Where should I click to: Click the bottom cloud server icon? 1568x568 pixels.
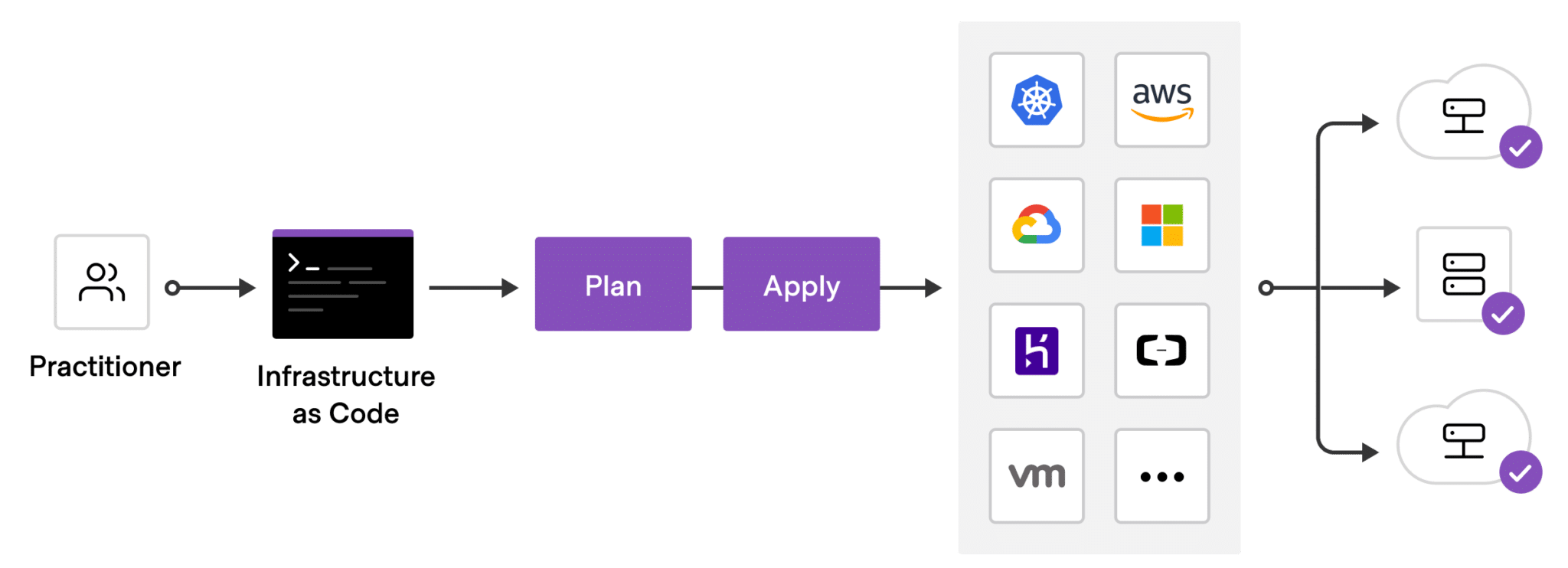(x=1464, y=440)
